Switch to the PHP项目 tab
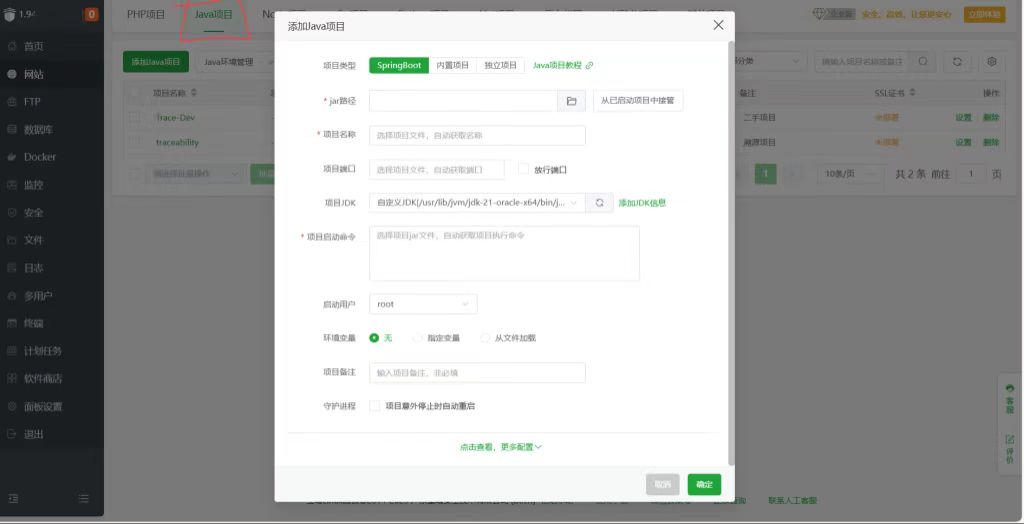 click(x=146, y=15)
